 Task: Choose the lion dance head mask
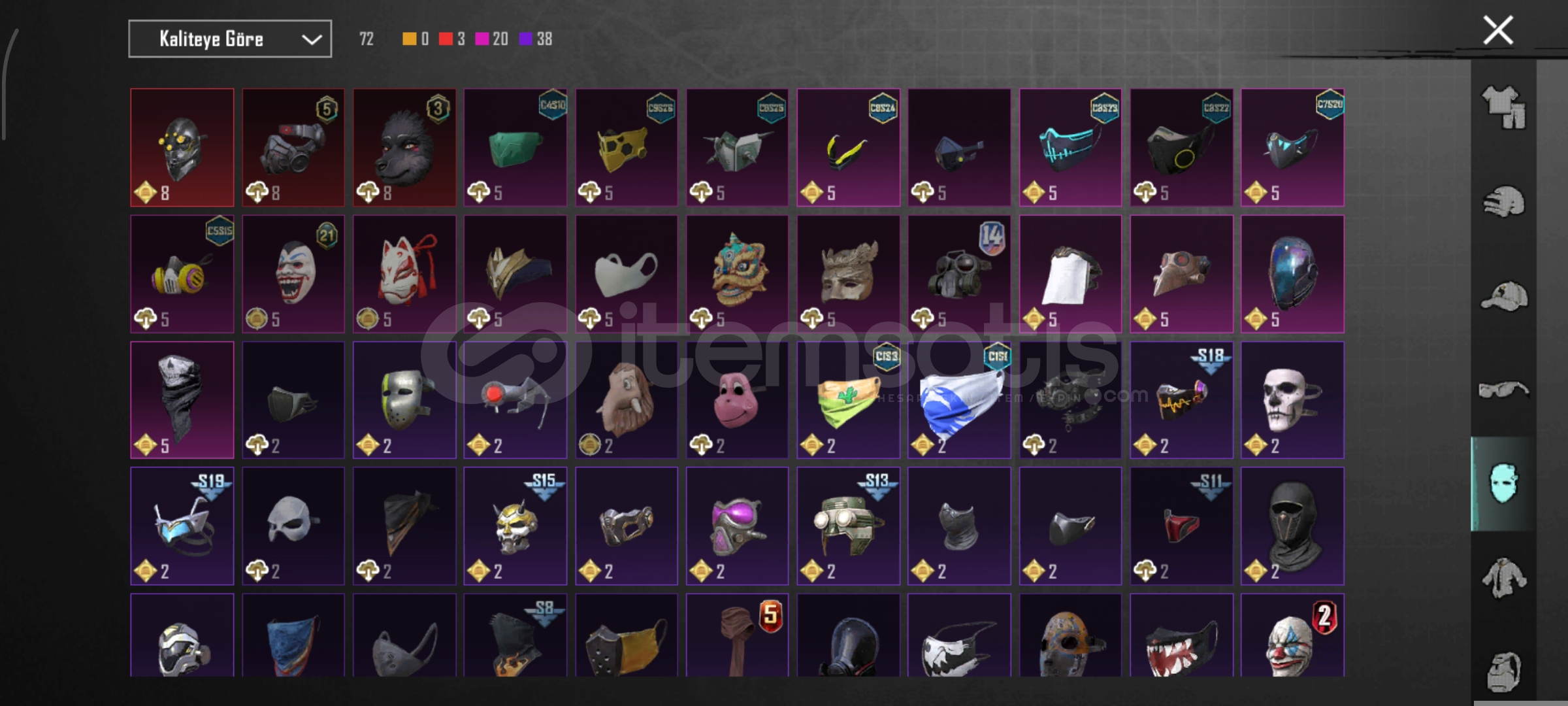pos(737,274)
